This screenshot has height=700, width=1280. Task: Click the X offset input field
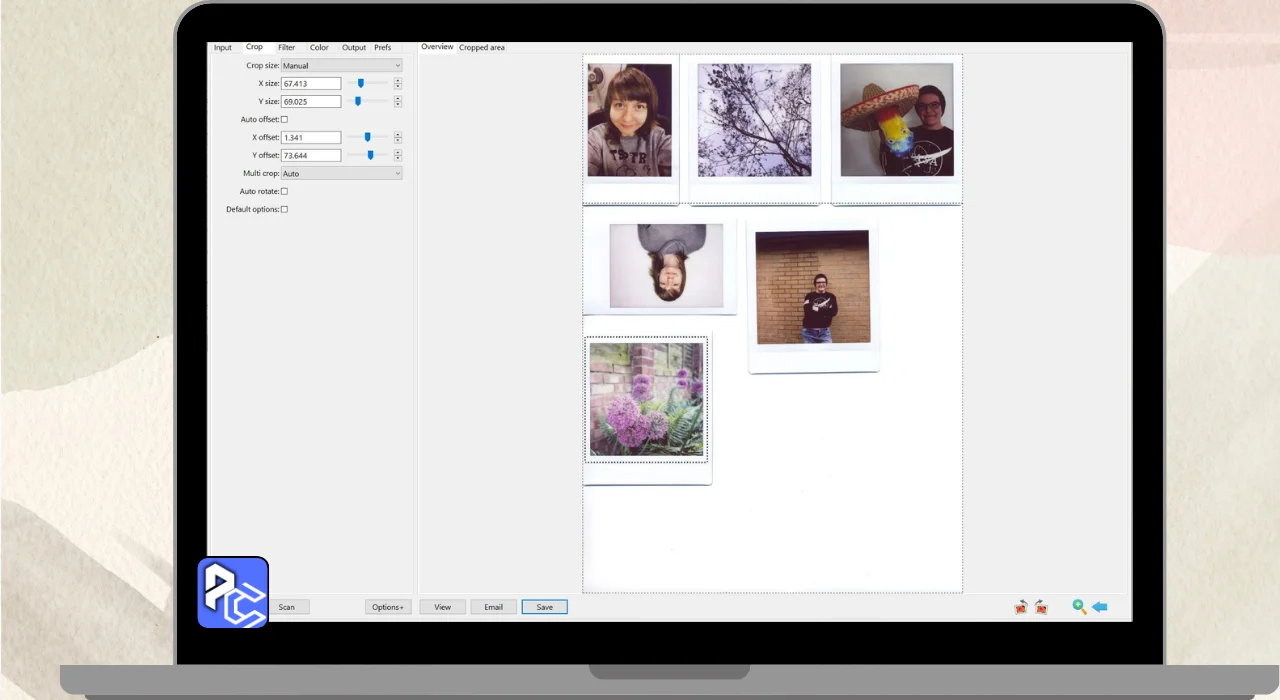pos(311,138)
